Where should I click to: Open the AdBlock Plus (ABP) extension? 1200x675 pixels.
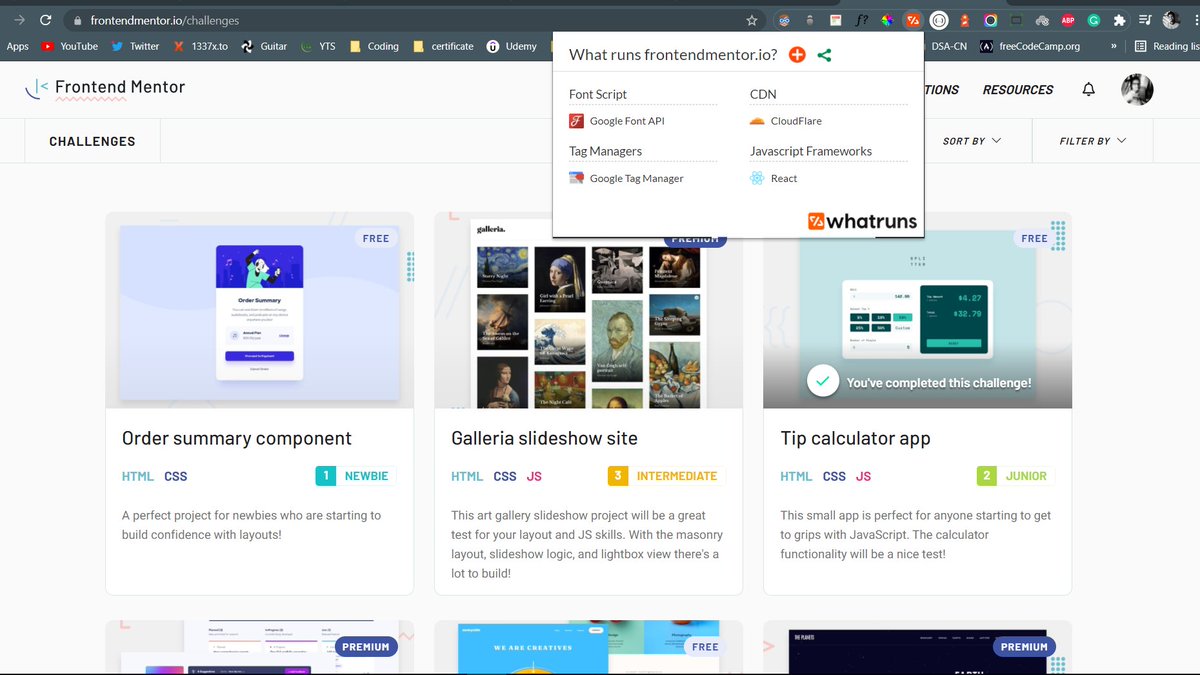(1068, 20)
